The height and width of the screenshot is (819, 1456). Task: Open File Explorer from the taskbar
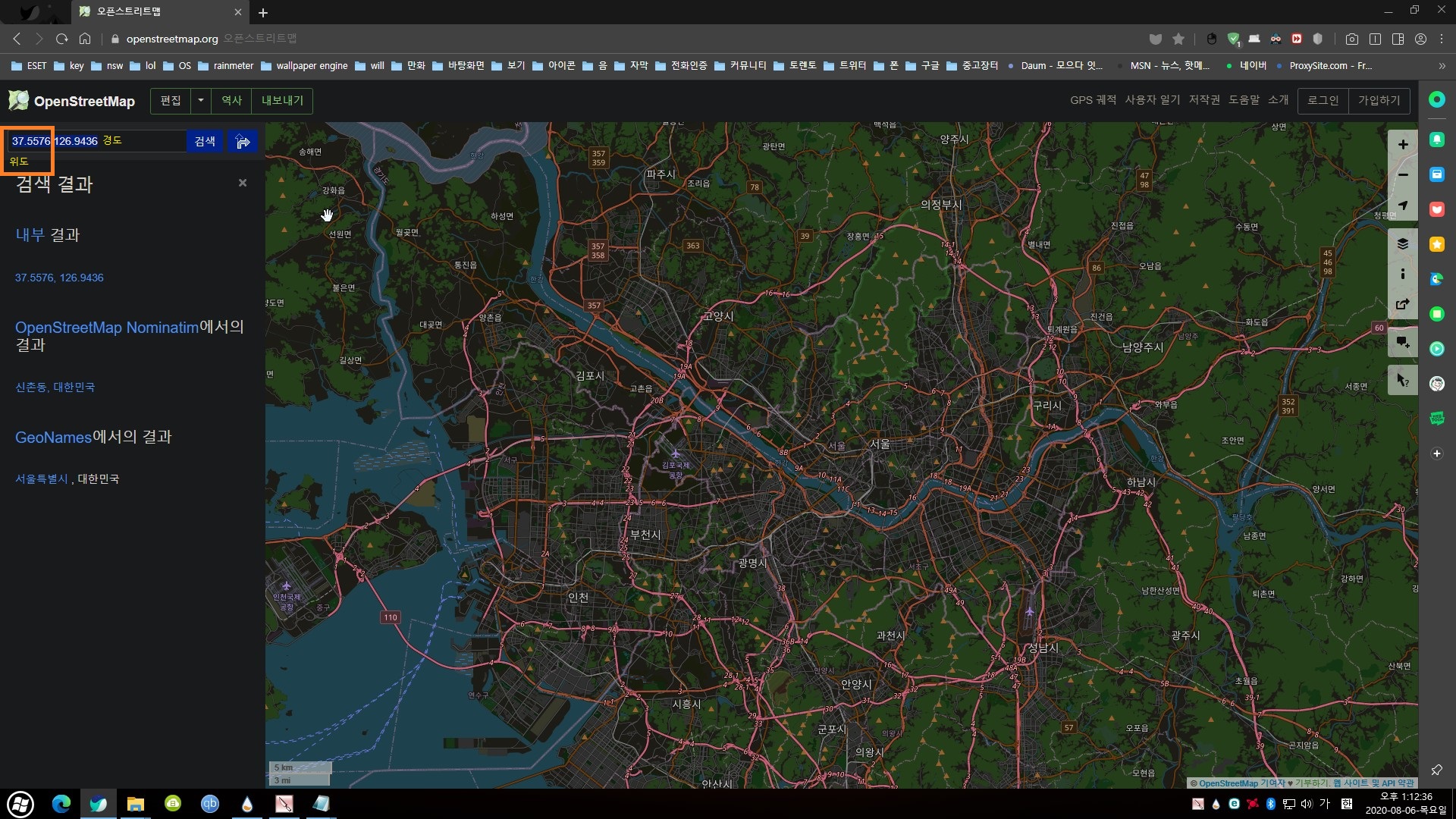pyautogui.click(x=135, y=804)
